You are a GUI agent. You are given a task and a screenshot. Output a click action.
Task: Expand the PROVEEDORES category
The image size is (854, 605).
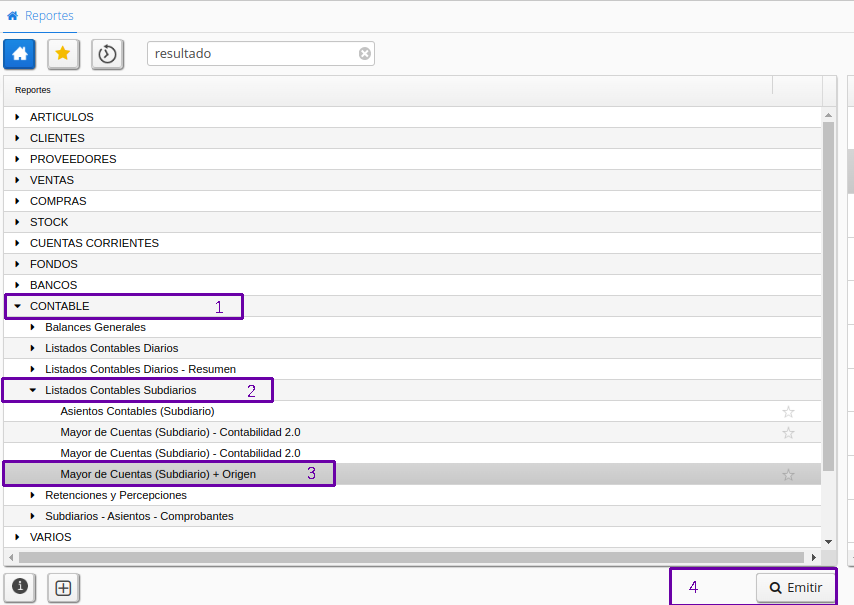click(x=17, y=159)
